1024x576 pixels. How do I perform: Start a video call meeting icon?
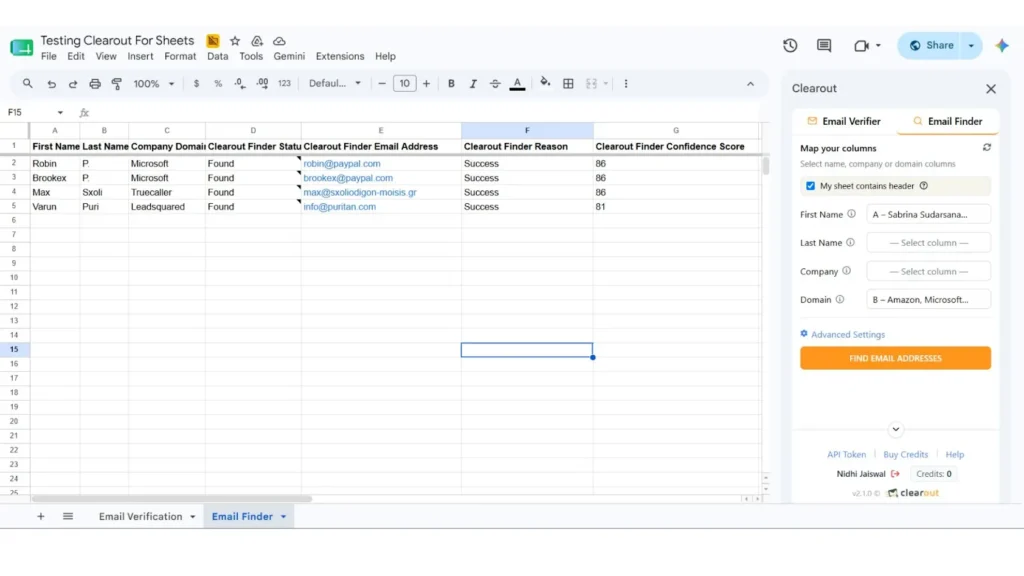[861, 45]
